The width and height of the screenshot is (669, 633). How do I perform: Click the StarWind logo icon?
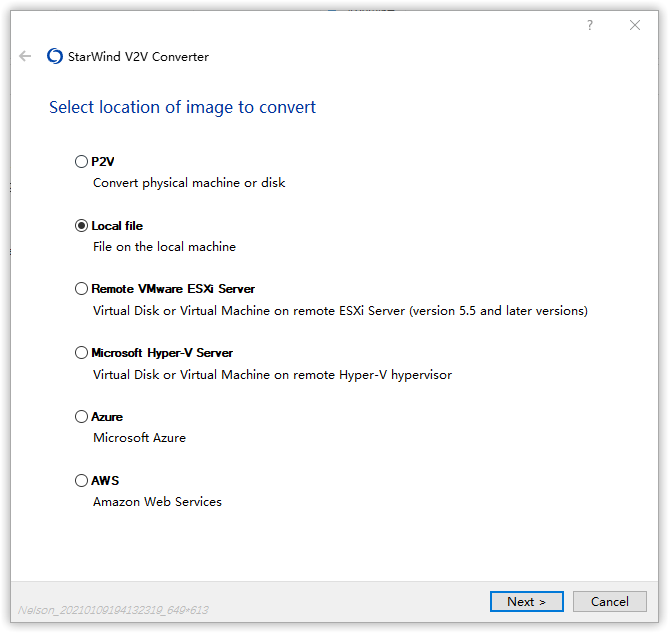pos(55,56)
